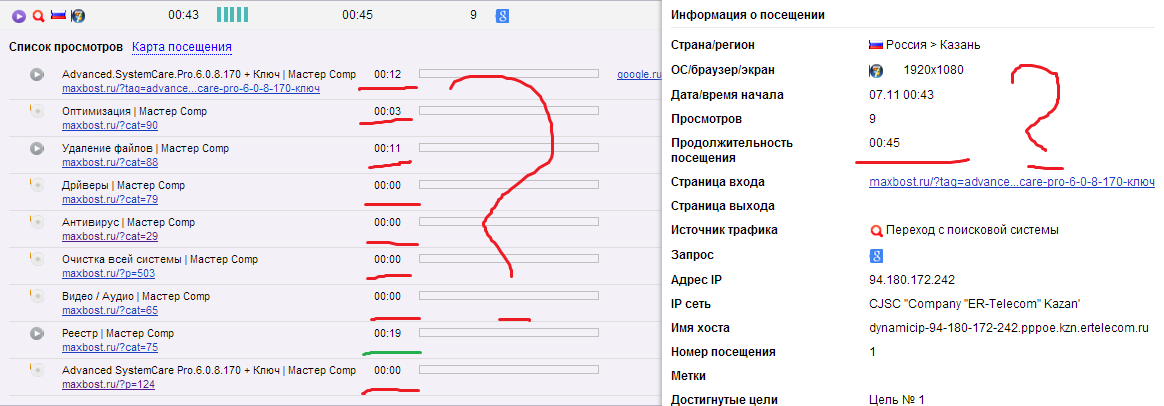Click dimmed play icon for last Advanced SystemCare row
The width and height of the screenshot is (1164, 406).
(36, 370)
